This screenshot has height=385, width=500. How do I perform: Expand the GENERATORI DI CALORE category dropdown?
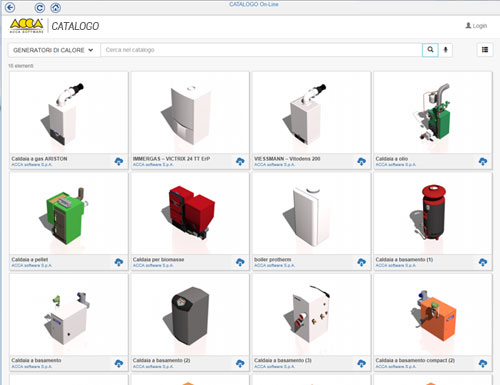[54, 50]
